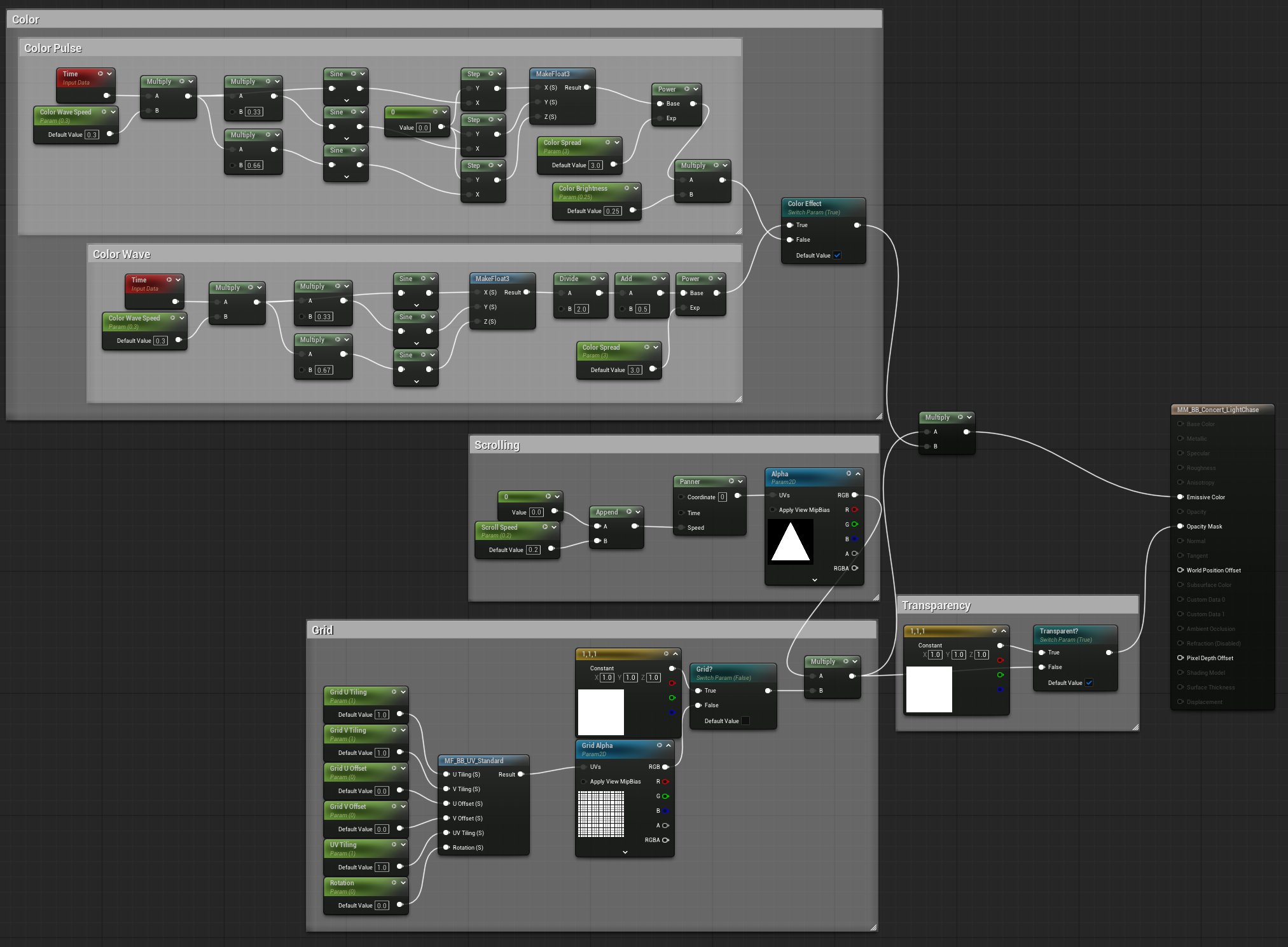Expand hidden pins under Grid Alpha node
Viewport: 1288px width, 947px height.
tap(625, 852)
